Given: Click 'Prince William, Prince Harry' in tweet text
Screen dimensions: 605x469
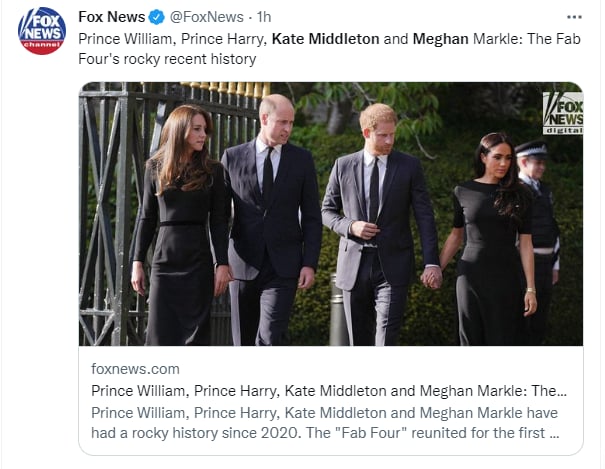Looking at the screenshot, I should (x=172, y=39).
